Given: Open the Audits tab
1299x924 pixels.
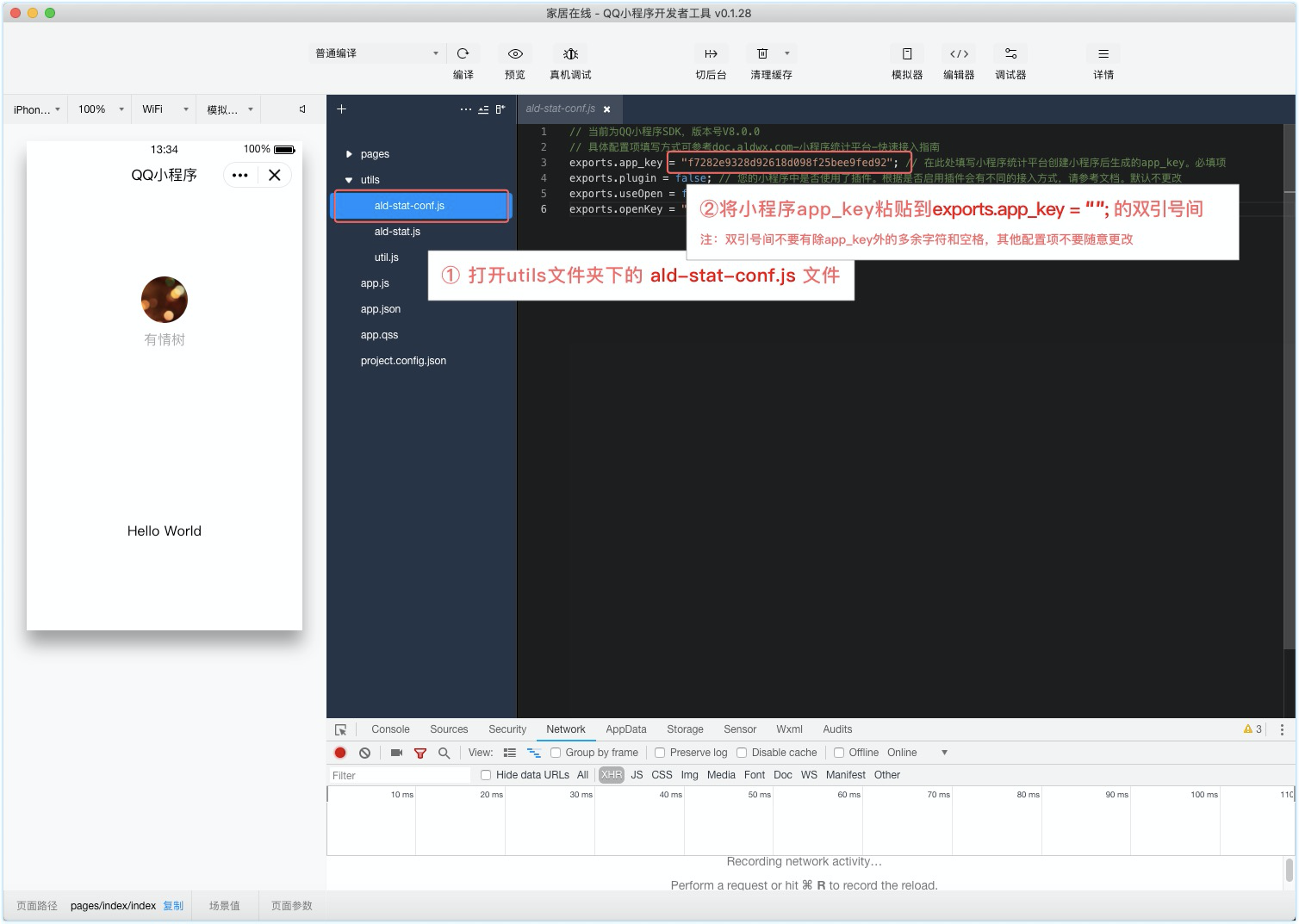Looking at the screenshot, I should 837,729.
